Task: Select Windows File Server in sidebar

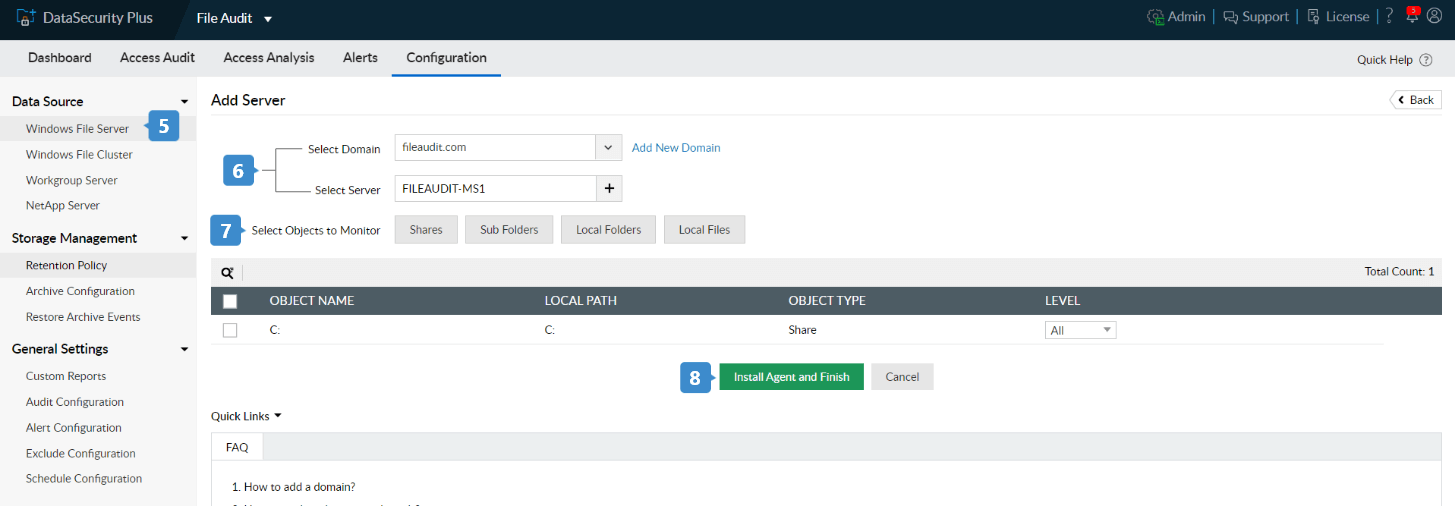Action: tap(77, 129)
